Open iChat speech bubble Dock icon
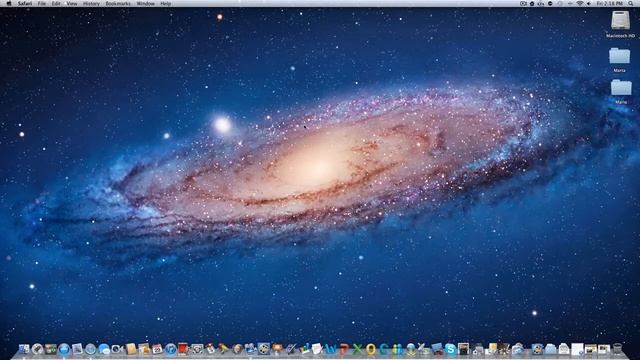This screenshot has width=640, height=360. tap(104, 349)
